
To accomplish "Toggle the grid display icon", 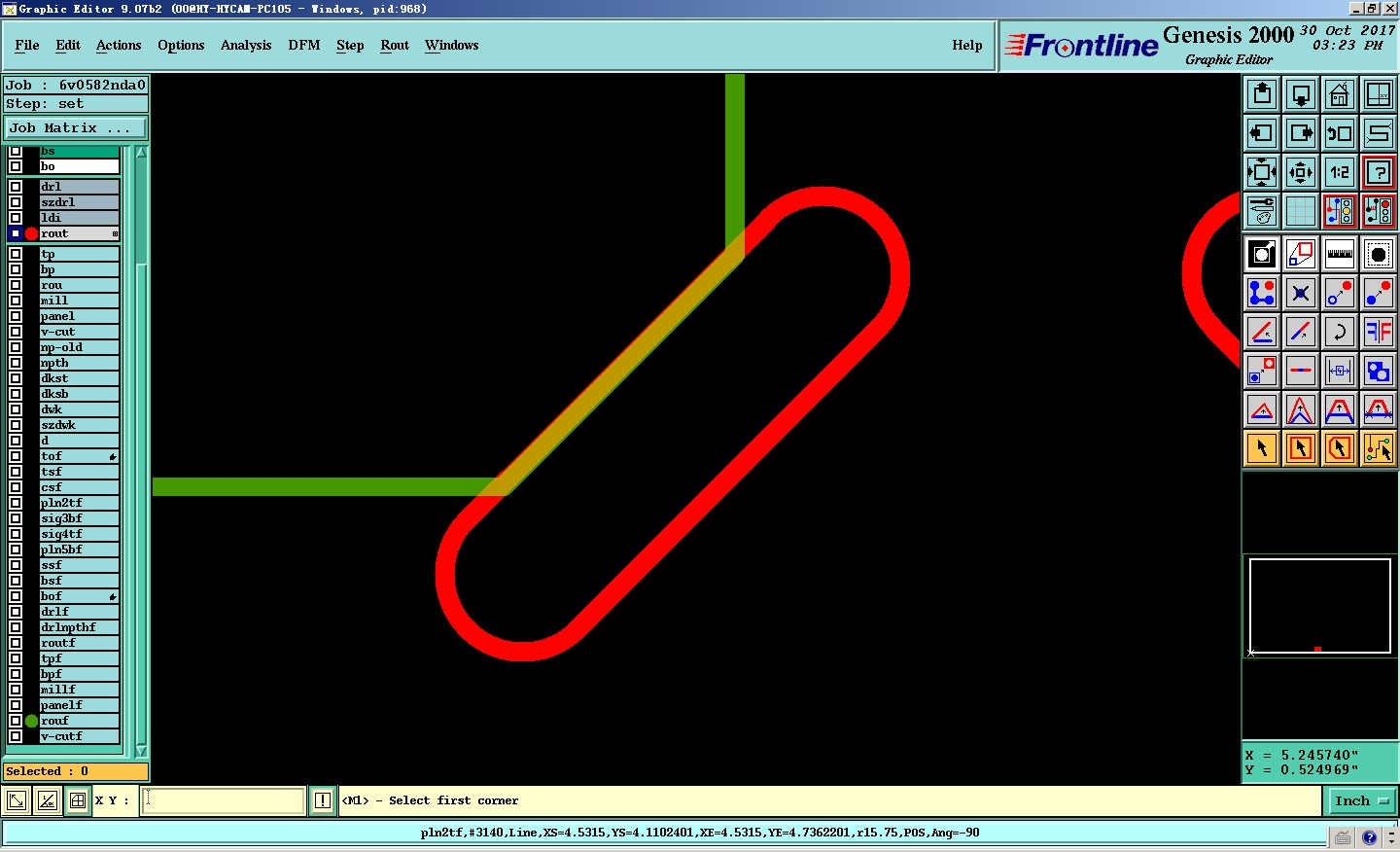I will coord(1301,211).
